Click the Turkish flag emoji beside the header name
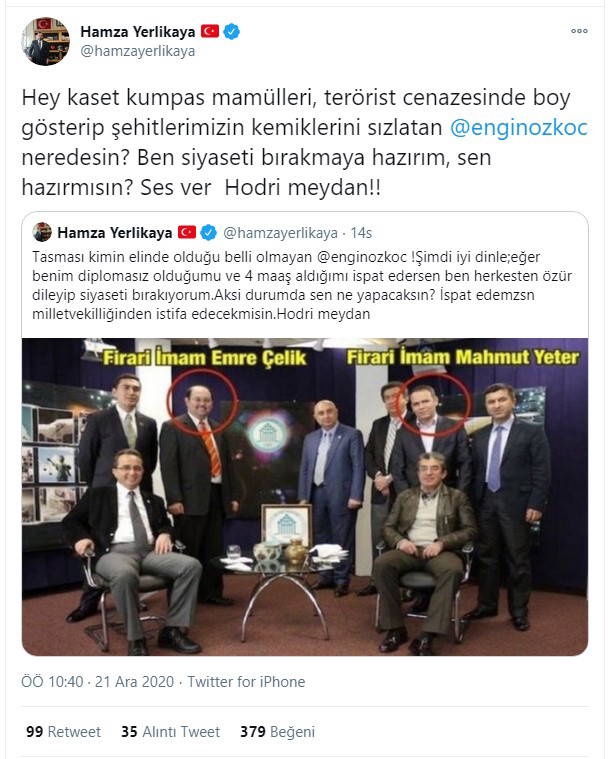This screenshot has width=609, height=759. 210,31
